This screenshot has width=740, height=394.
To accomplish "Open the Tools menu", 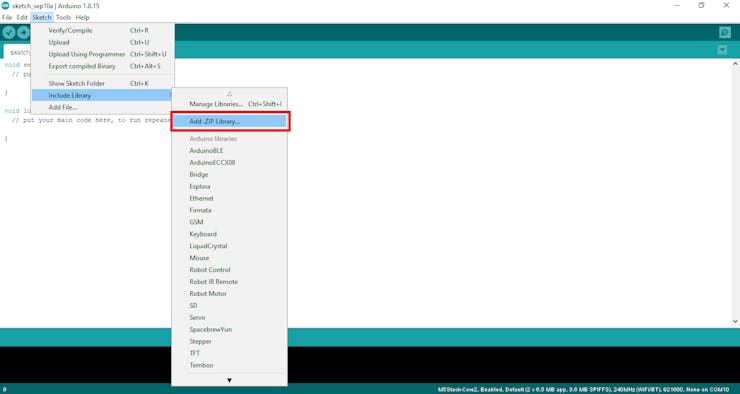I will pyautogui.click(x=63, y=17).
